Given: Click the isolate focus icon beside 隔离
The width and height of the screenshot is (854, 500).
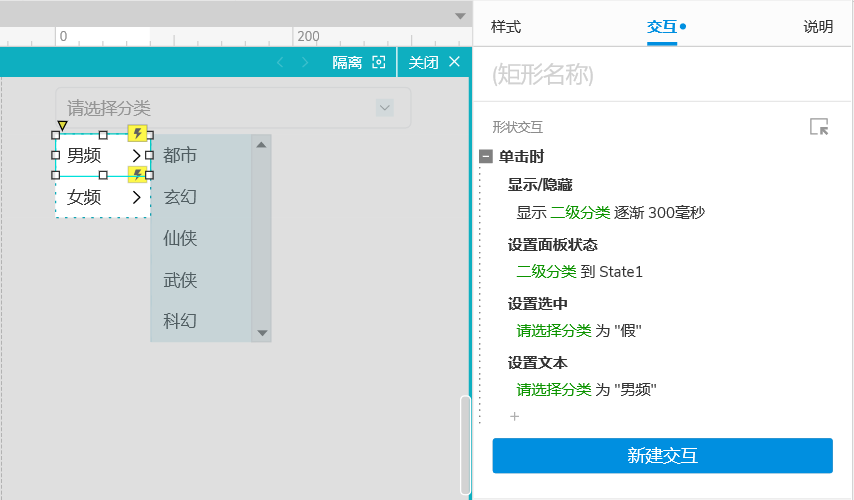Looking at the screenshot, I should (379, 62).
